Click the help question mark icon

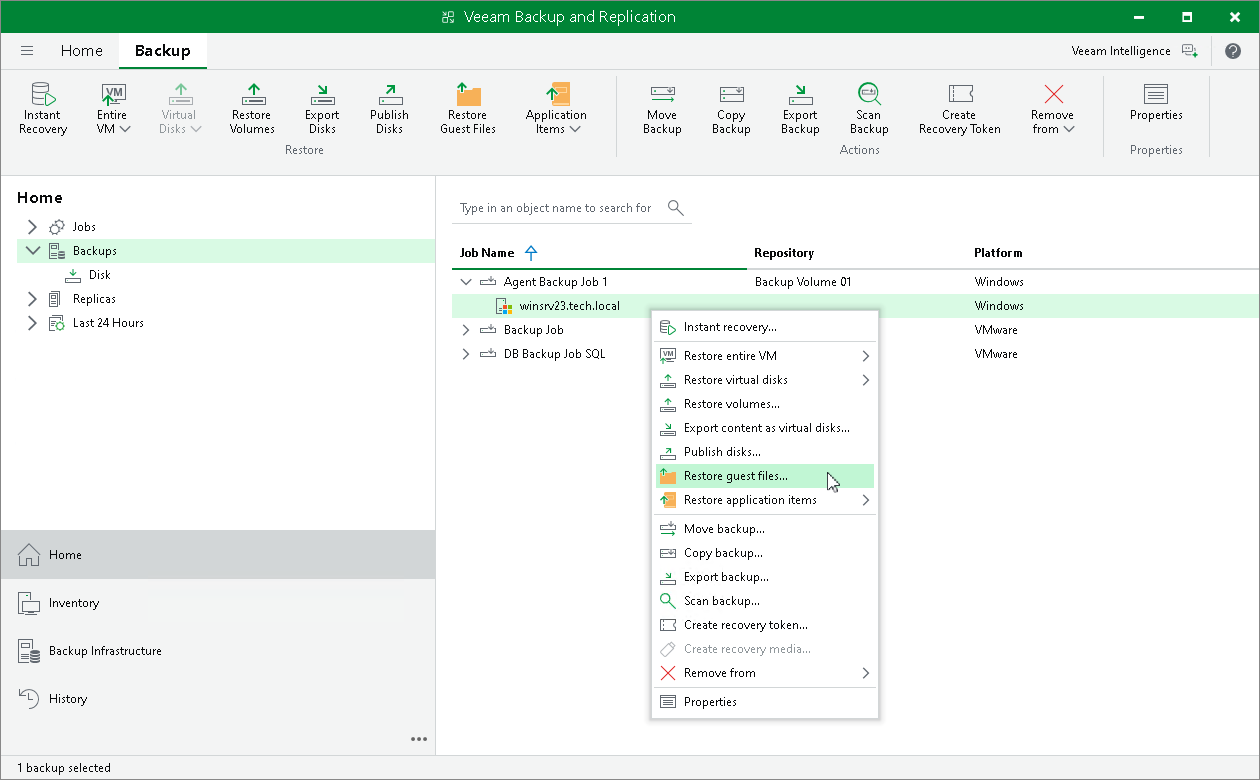click(x=1232, y=51)
